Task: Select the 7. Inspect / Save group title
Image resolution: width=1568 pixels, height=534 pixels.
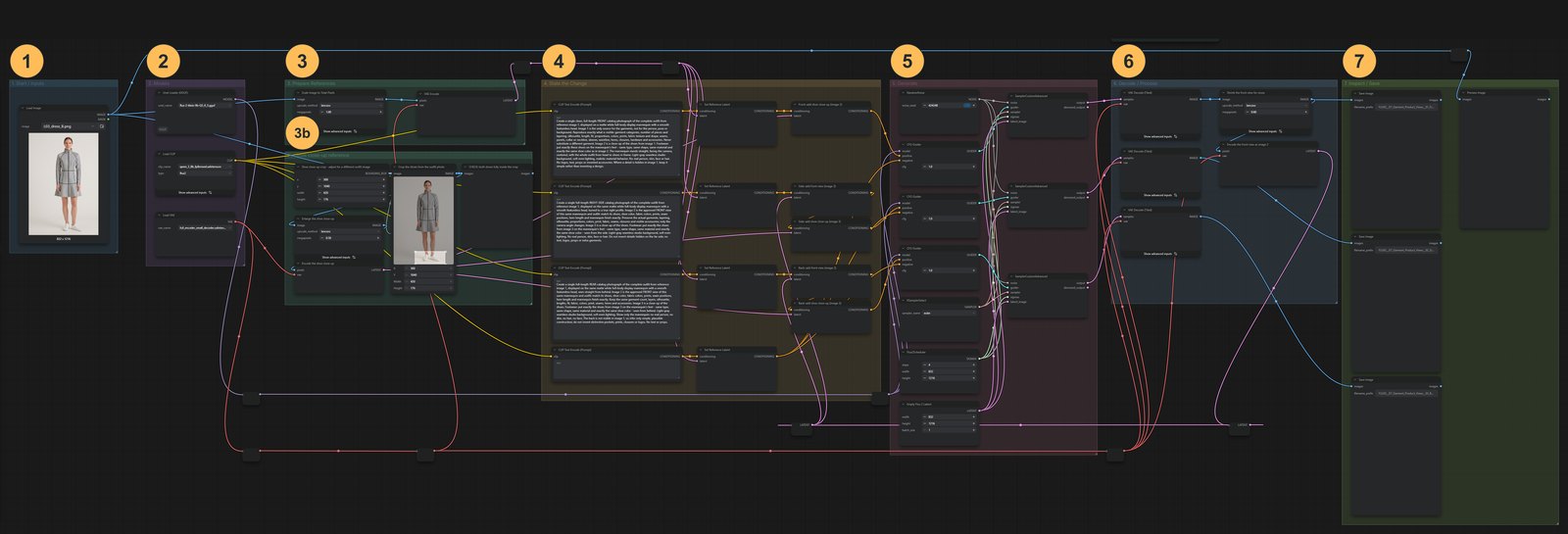Action: (1361, 84)
